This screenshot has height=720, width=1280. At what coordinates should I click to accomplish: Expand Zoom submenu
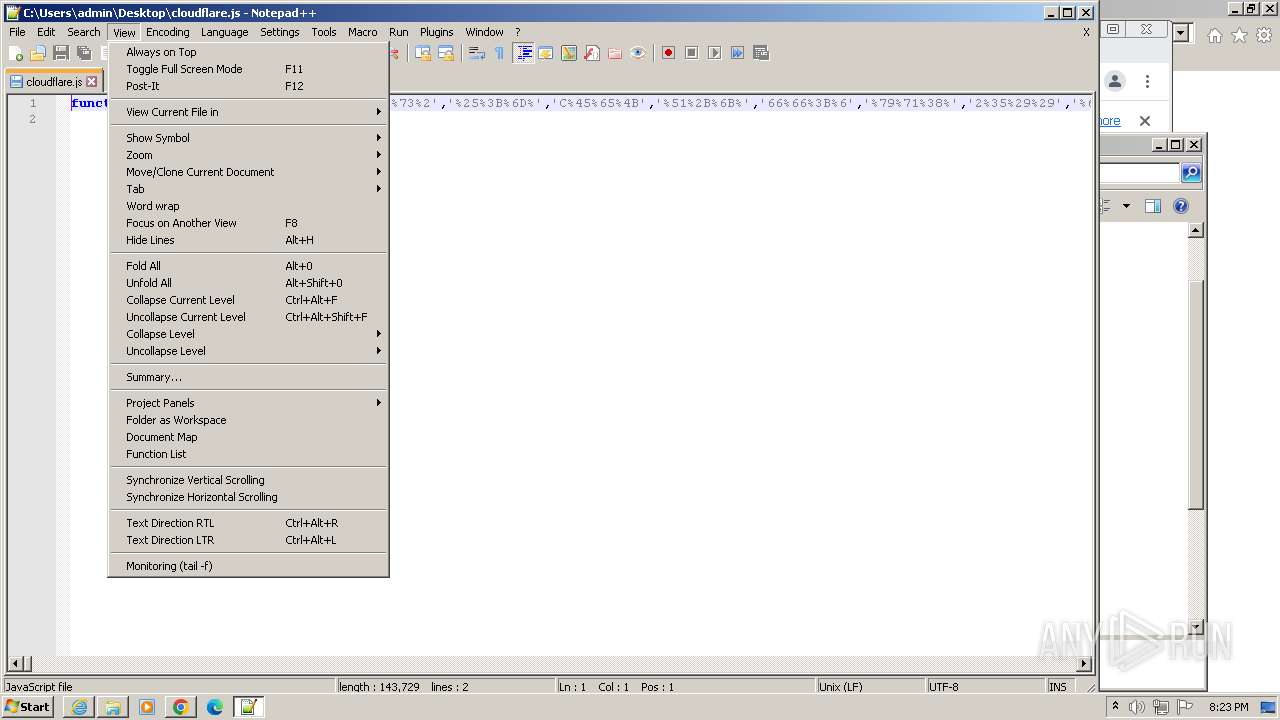[x=248, y=155]
